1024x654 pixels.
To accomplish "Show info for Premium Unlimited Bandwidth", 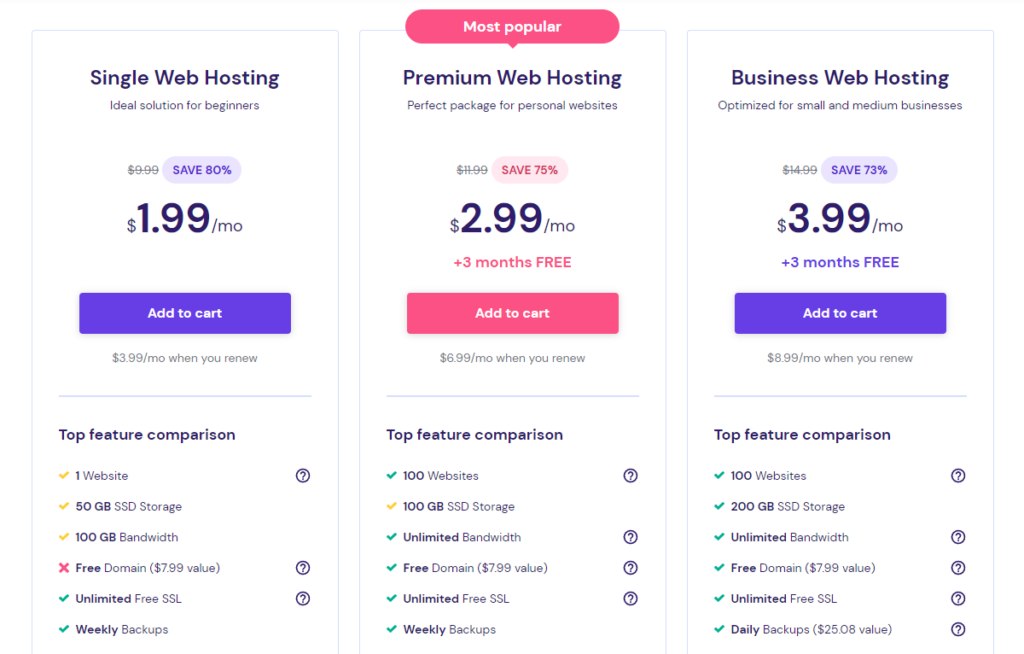I will [x=630, y=537].
